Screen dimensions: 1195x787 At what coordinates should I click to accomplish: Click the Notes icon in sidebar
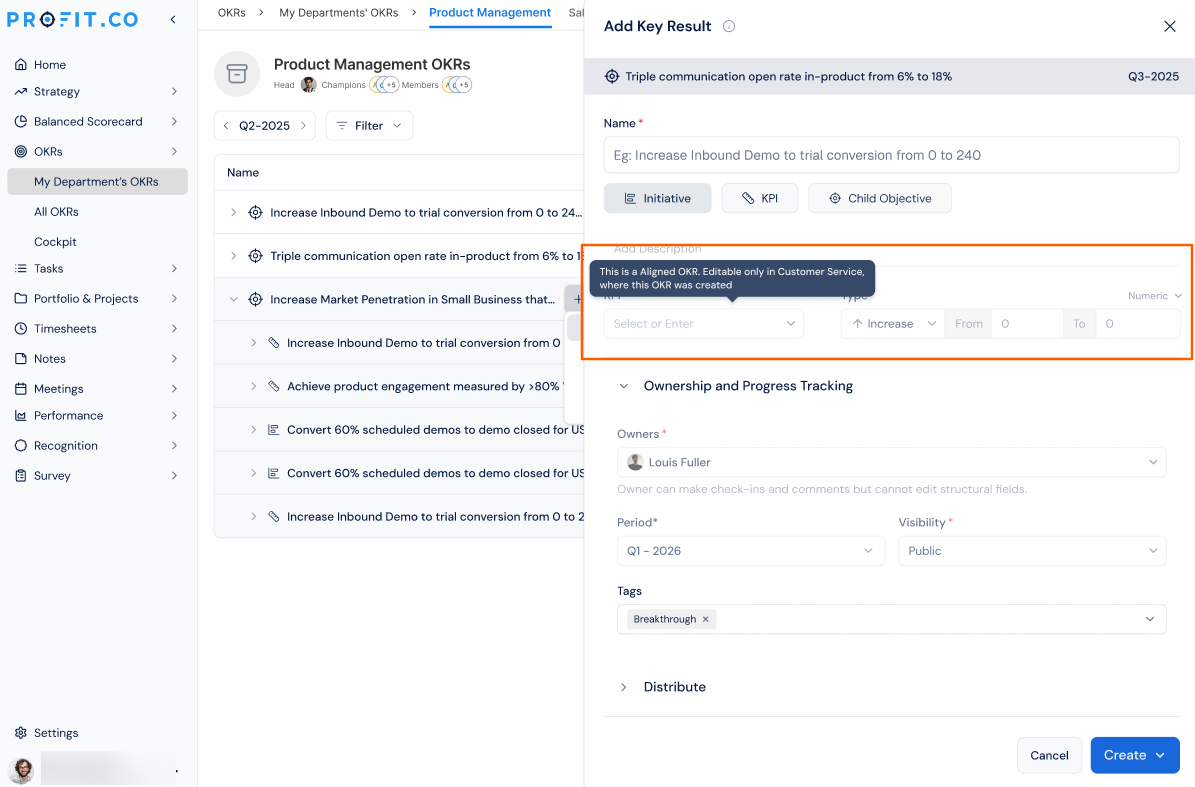tap(21, 359)
